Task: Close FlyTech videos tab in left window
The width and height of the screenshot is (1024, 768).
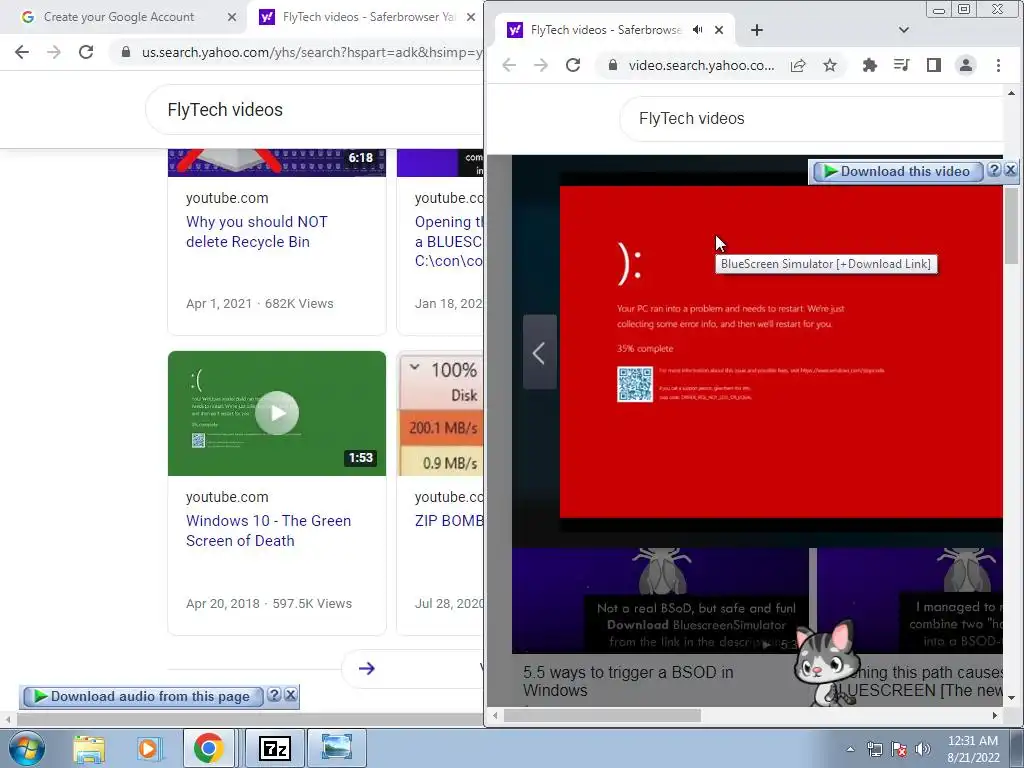Action: click(x=471, y=17)
